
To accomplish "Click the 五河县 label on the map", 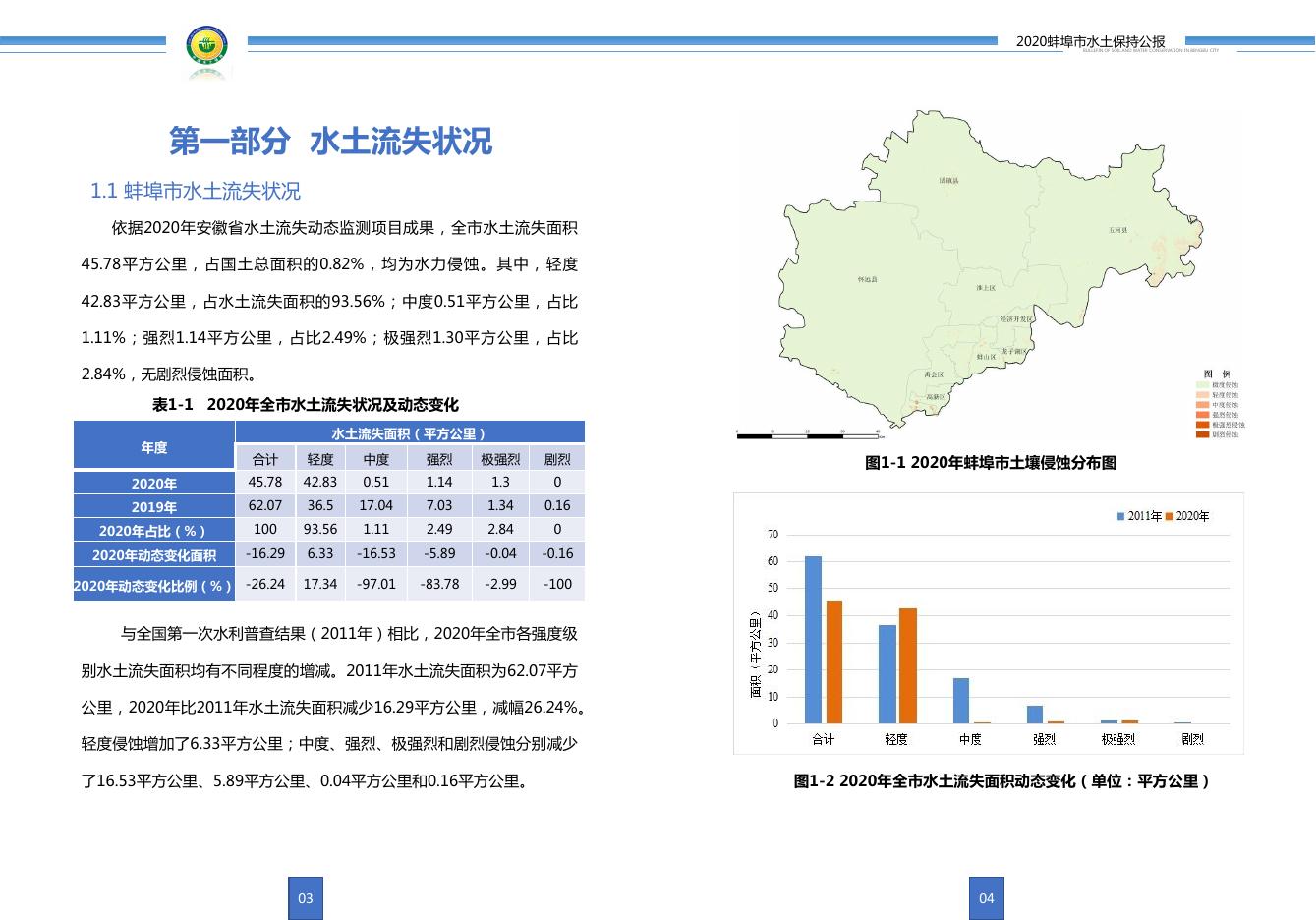I will [x=1117, y=231].
